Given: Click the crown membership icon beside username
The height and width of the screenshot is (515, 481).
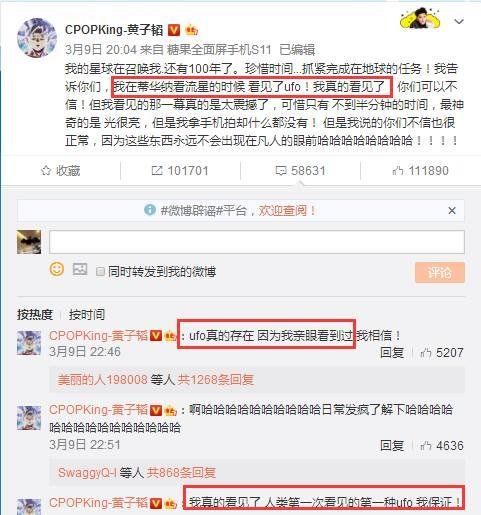Looking at the screenshot, I should tap(191, 30).
